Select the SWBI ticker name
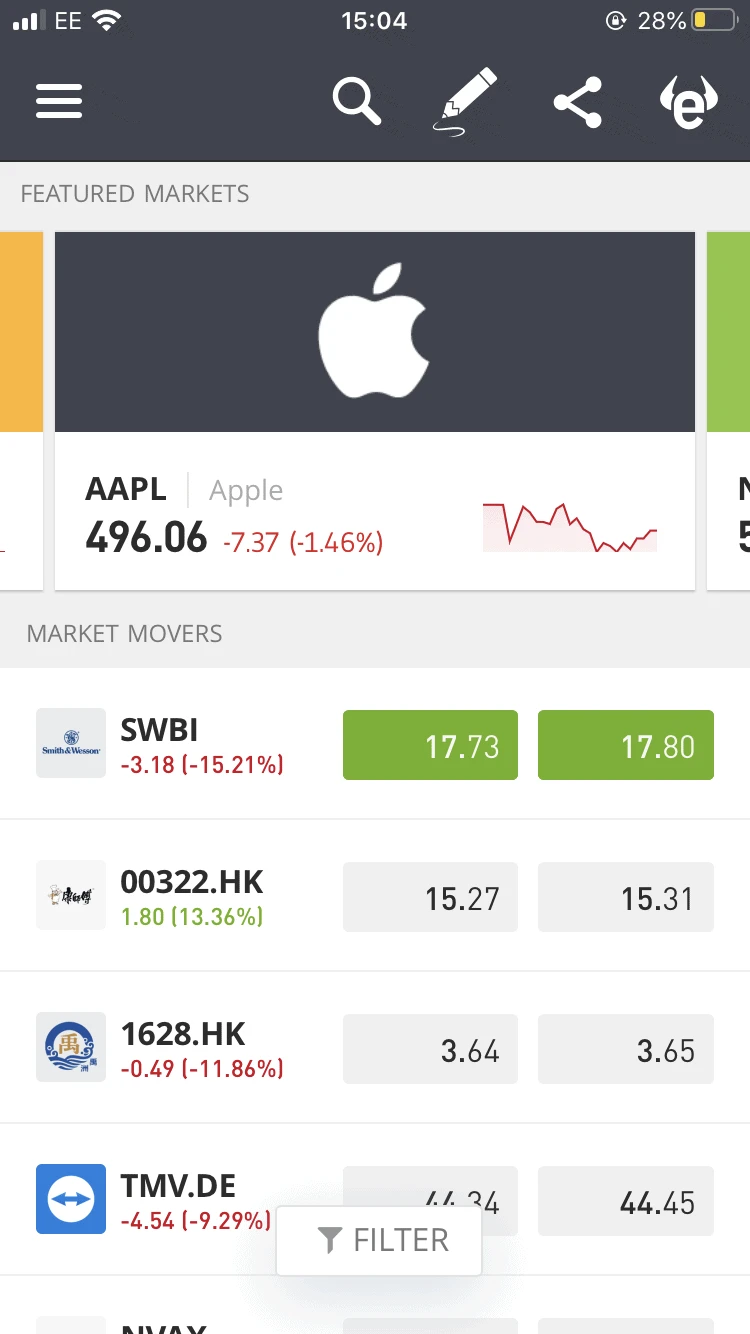The height and width of the screenshot is (1334, 750). tap(159, 730)
